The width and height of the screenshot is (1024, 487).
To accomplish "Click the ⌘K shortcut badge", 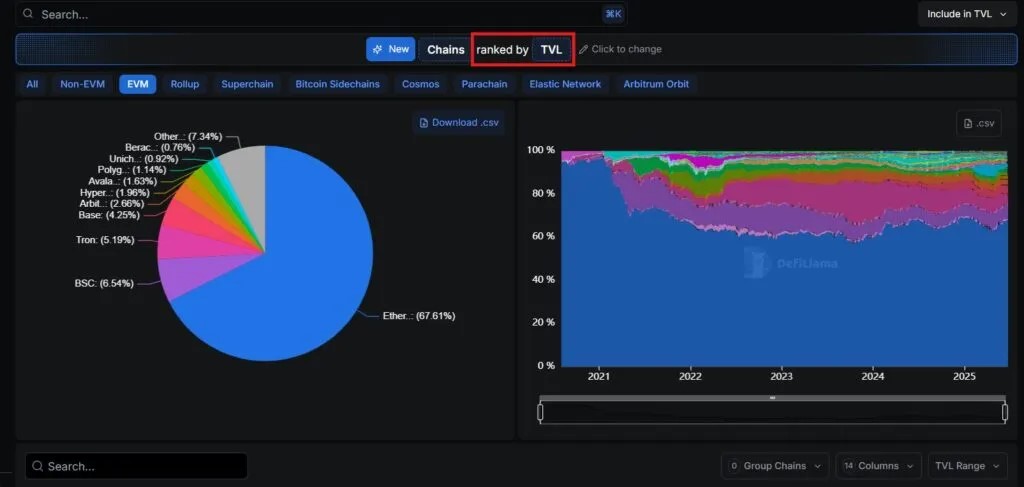I will tap(613, 14).
